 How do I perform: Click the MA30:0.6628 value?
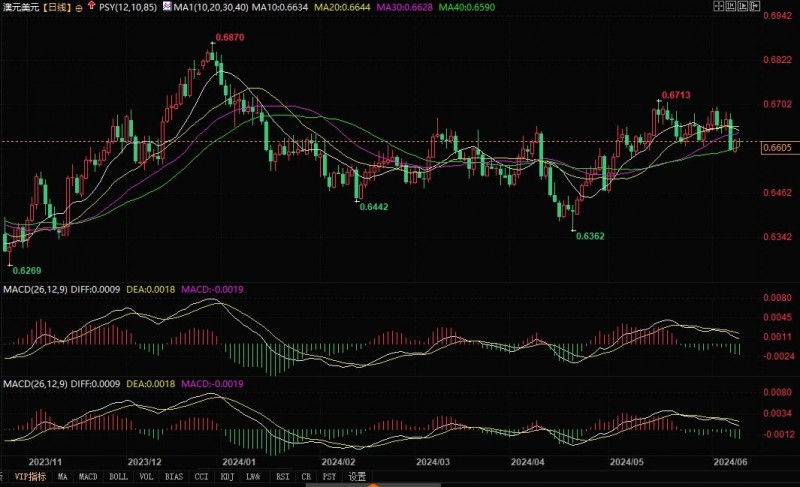click(x=405, y=7)
